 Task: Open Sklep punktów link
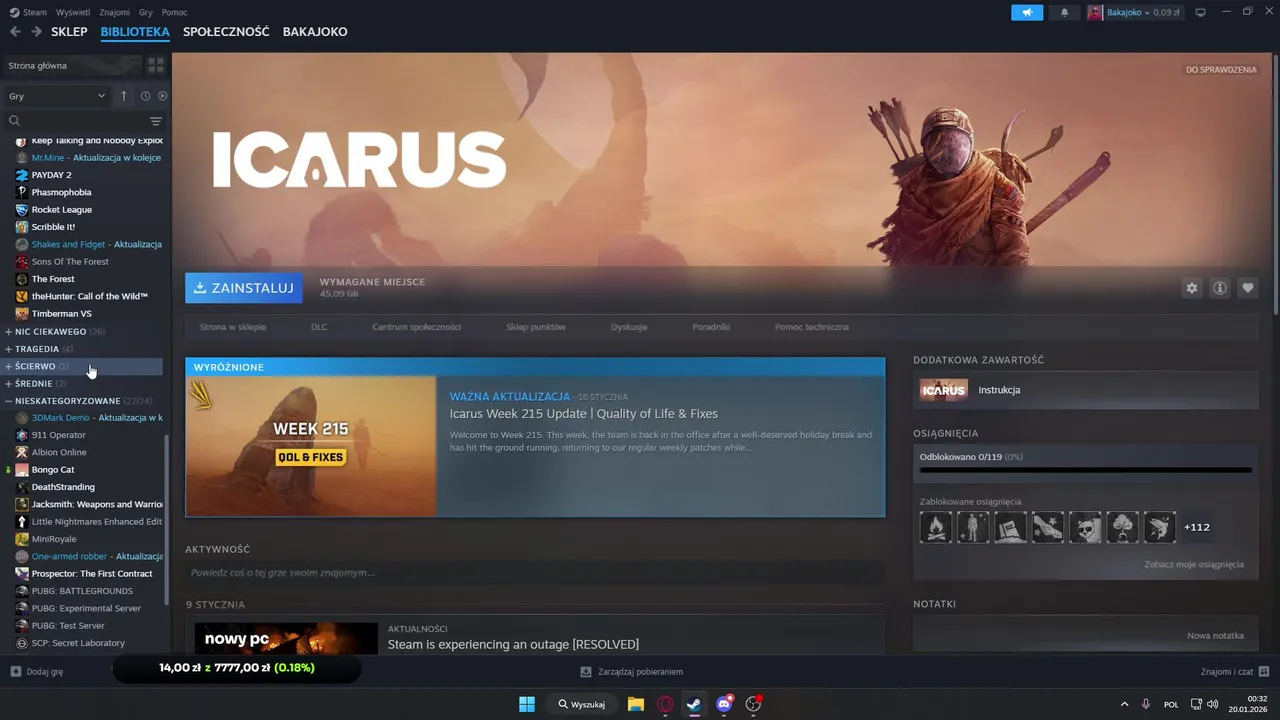click(x=536, y=327)
